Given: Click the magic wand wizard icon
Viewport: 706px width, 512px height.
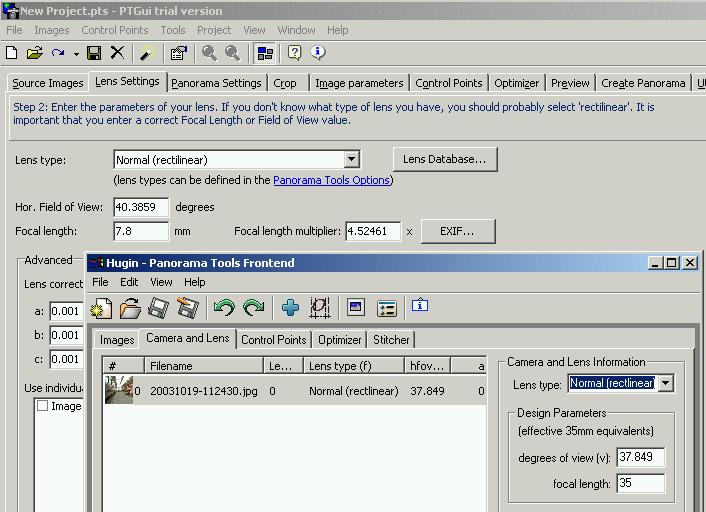Looking at the screenshot, I should [147, 53].
